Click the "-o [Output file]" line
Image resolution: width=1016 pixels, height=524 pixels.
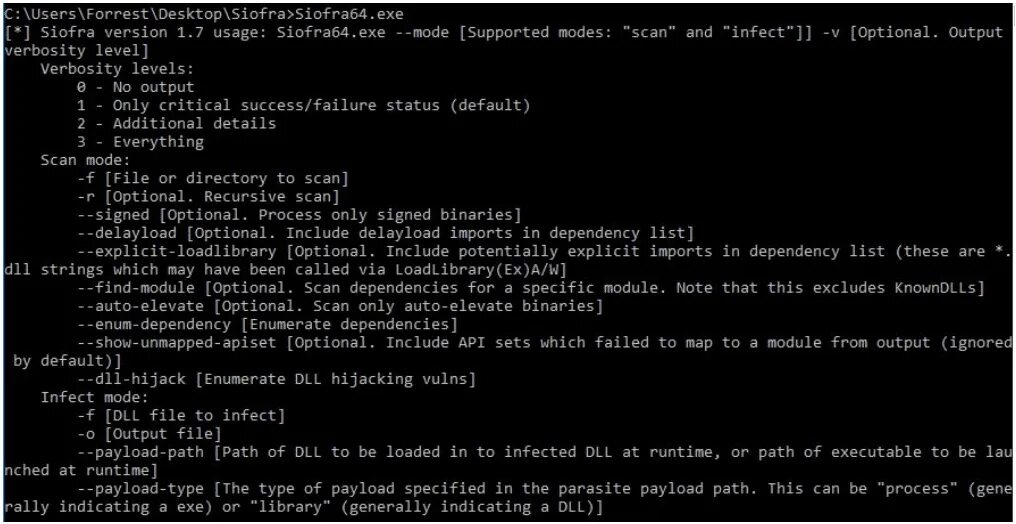(x=149, y=433)
